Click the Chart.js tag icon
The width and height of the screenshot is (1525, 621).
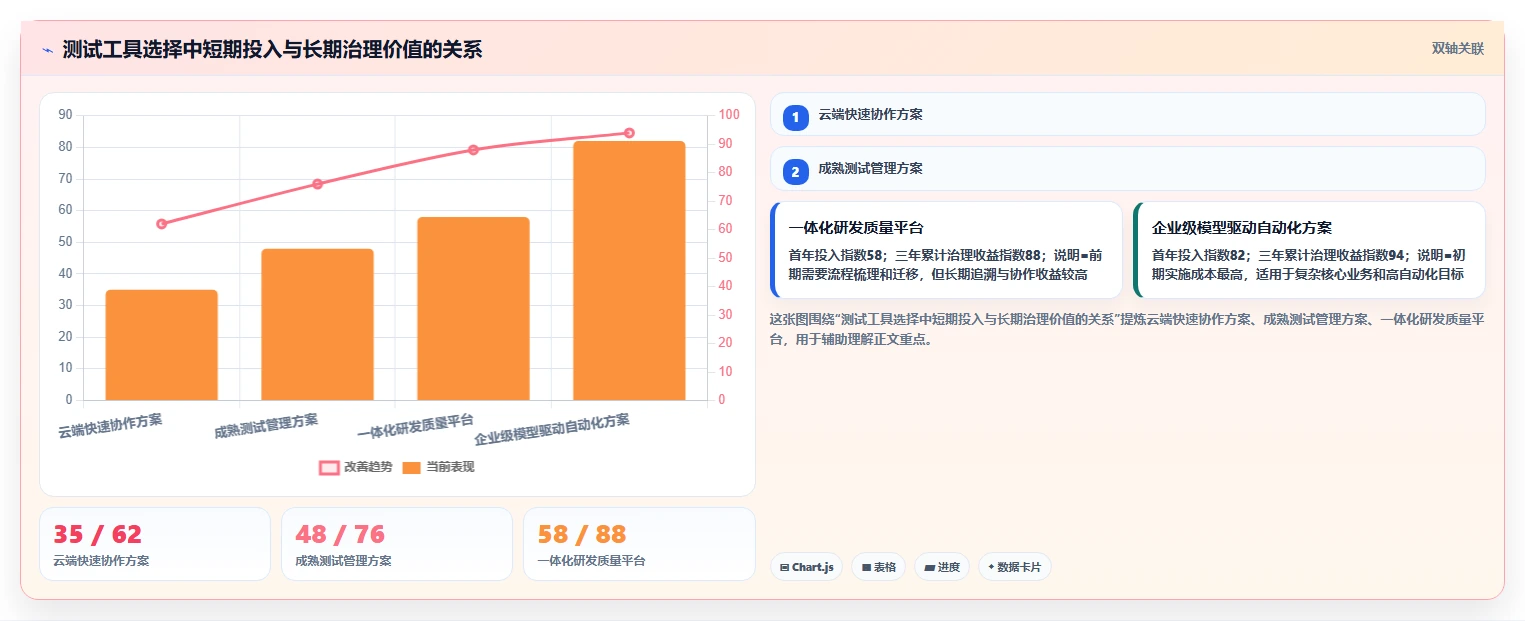pos(784,567)
